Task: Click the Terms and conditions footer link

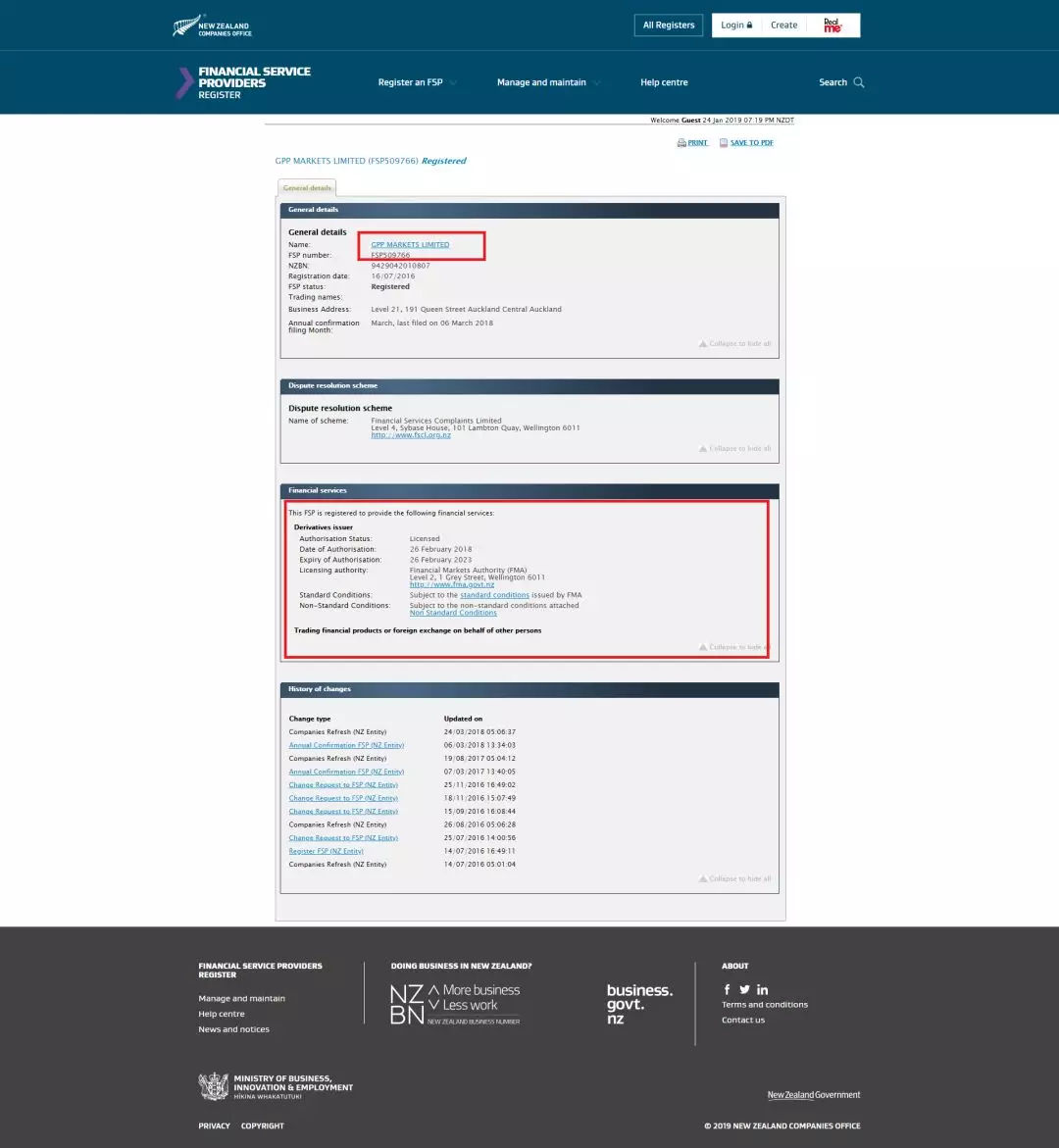Action: click(x=765, y=1005)
